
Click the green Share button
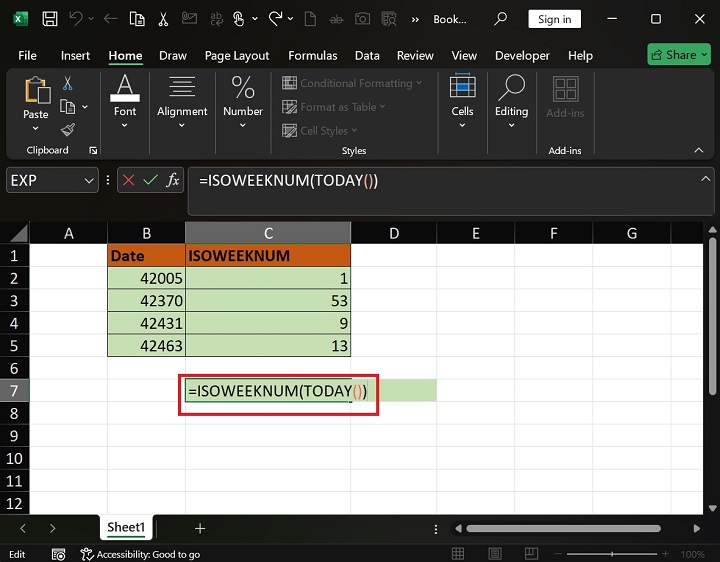679,55
